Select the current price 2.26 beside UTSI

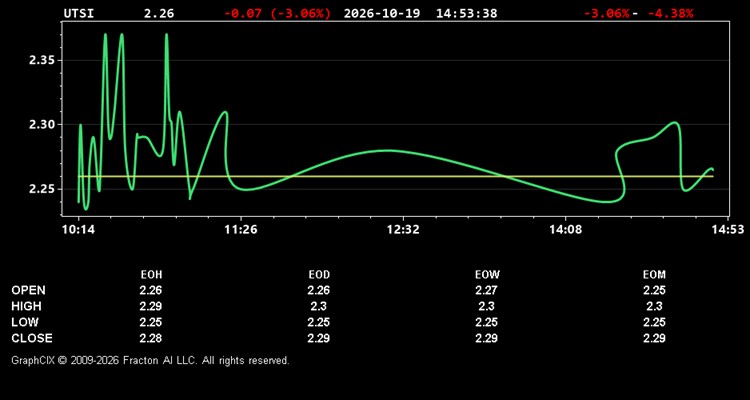pos(159,13)
